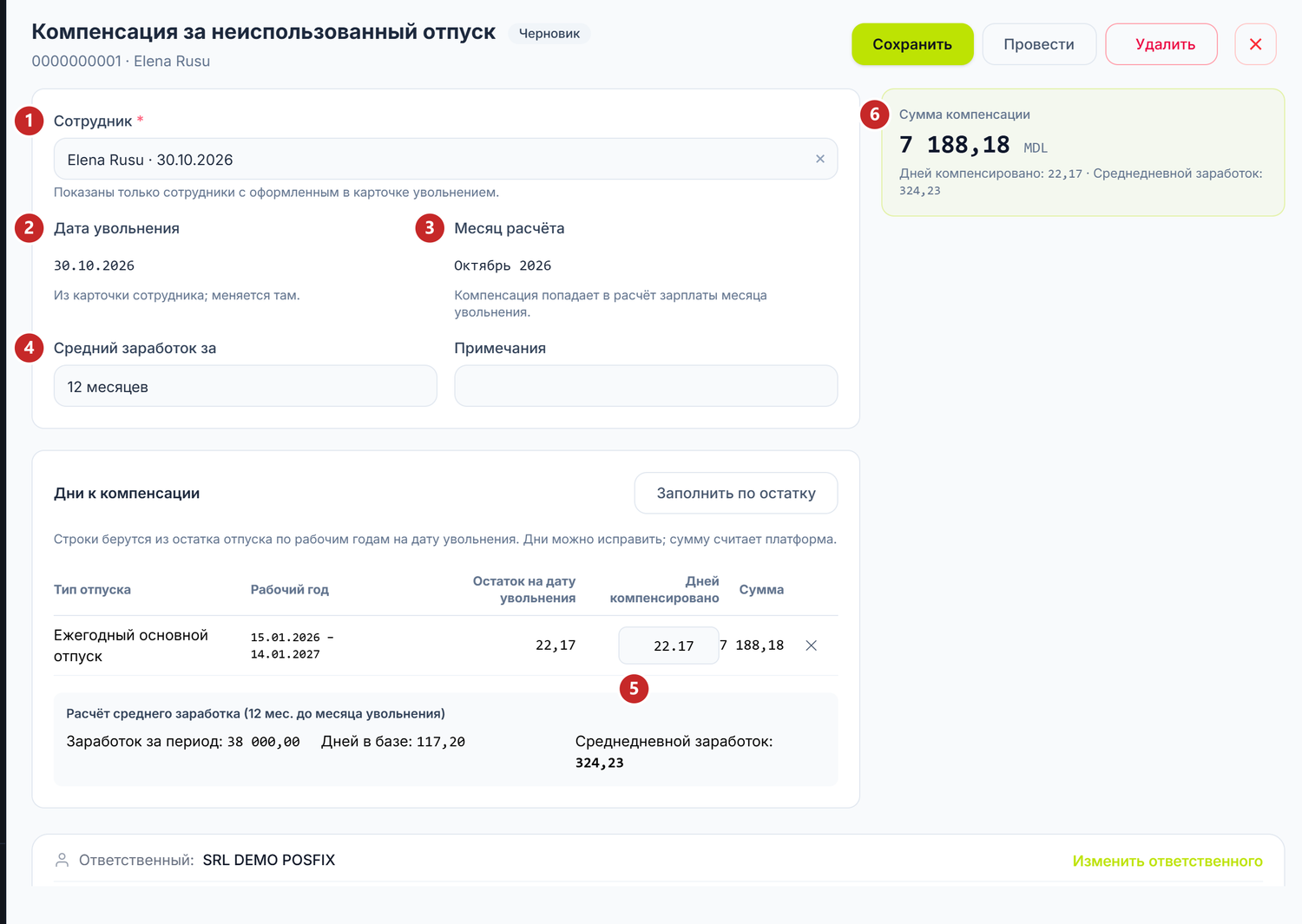Focus the Примечания notes field
Image resolution: width=1302 pixels, height=924 pixels.
point(646,386)
